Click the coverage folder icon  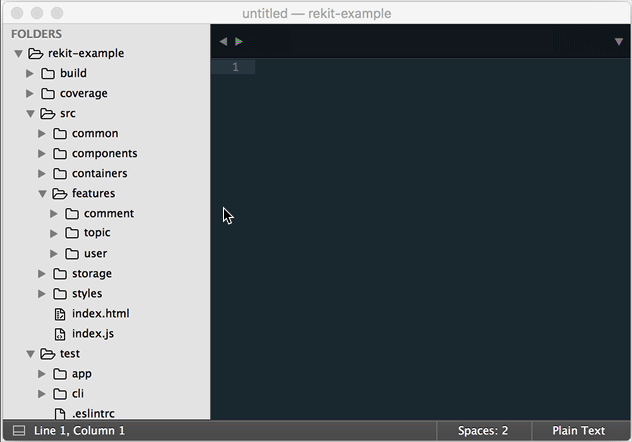coord(48,93)
